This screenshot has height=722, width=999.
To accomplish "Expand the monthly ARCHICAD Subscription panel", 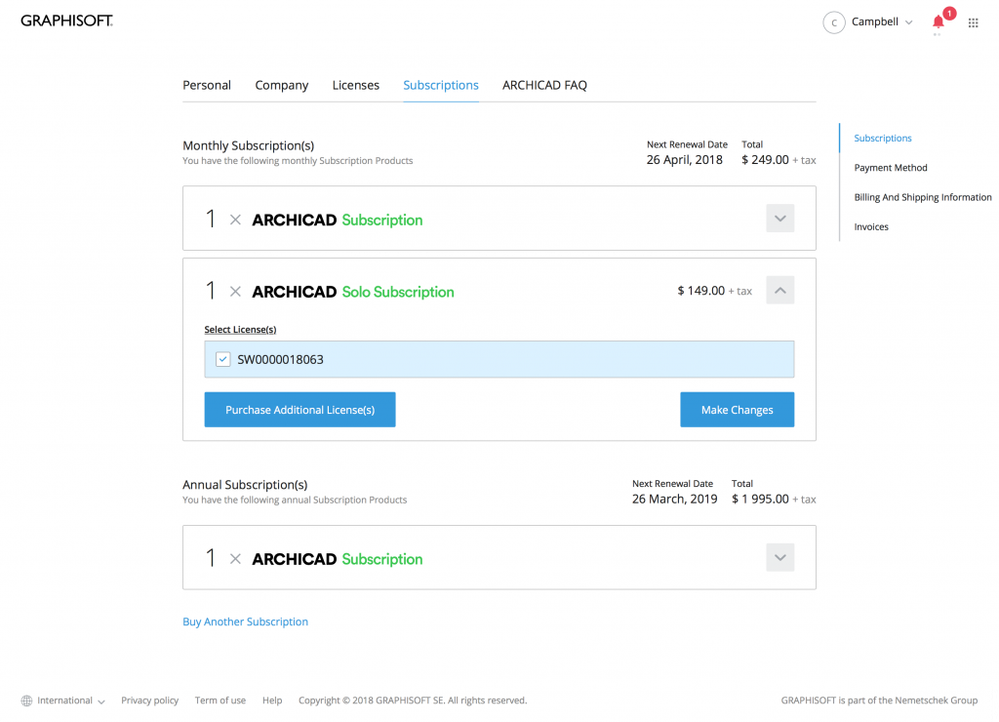I will click(x=780, y=218).
